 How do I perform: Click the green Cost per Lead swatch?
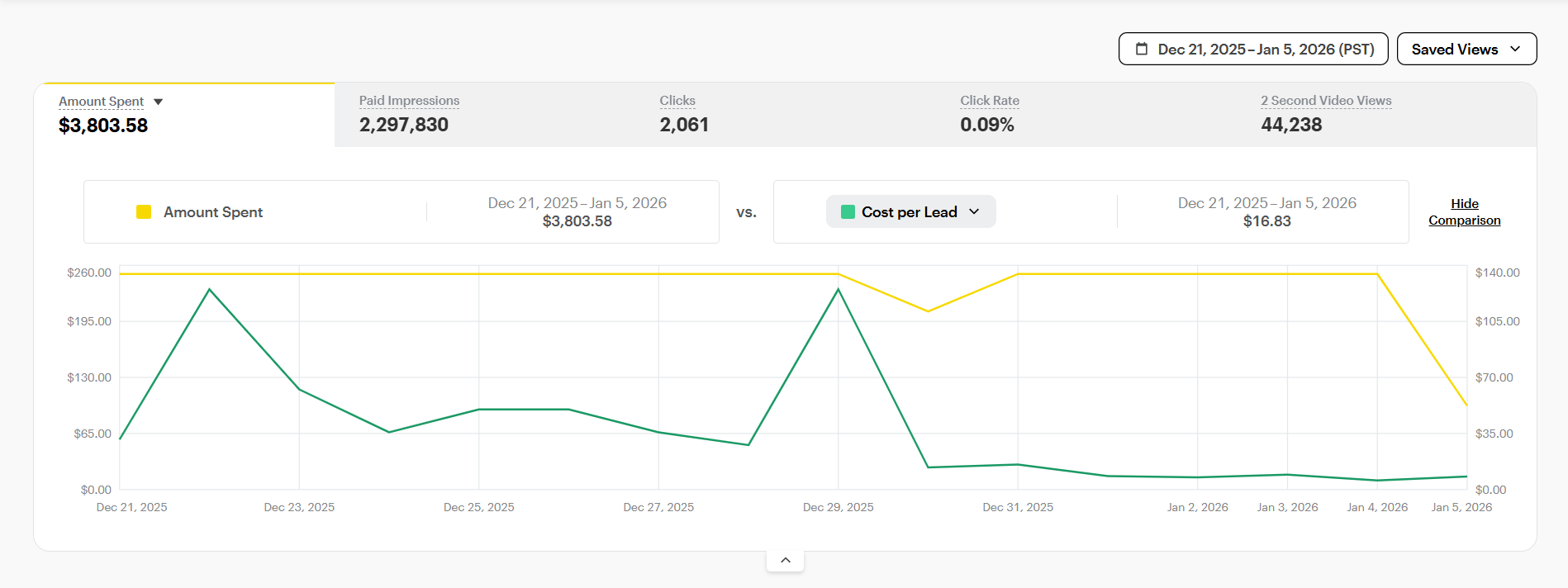[848, 212]
